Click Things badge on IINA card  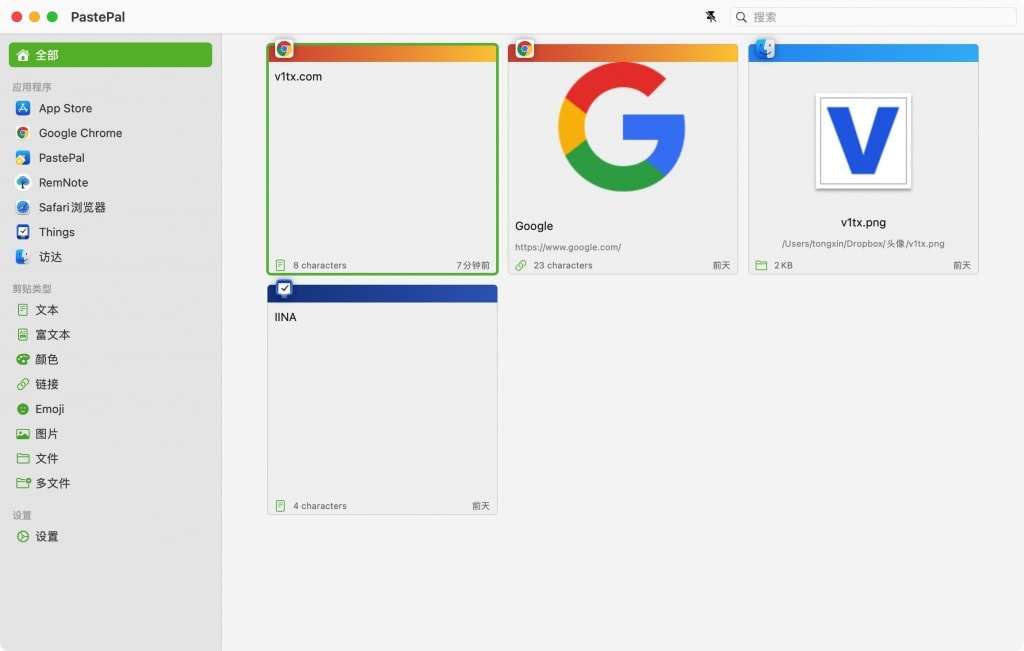(284, 289)
